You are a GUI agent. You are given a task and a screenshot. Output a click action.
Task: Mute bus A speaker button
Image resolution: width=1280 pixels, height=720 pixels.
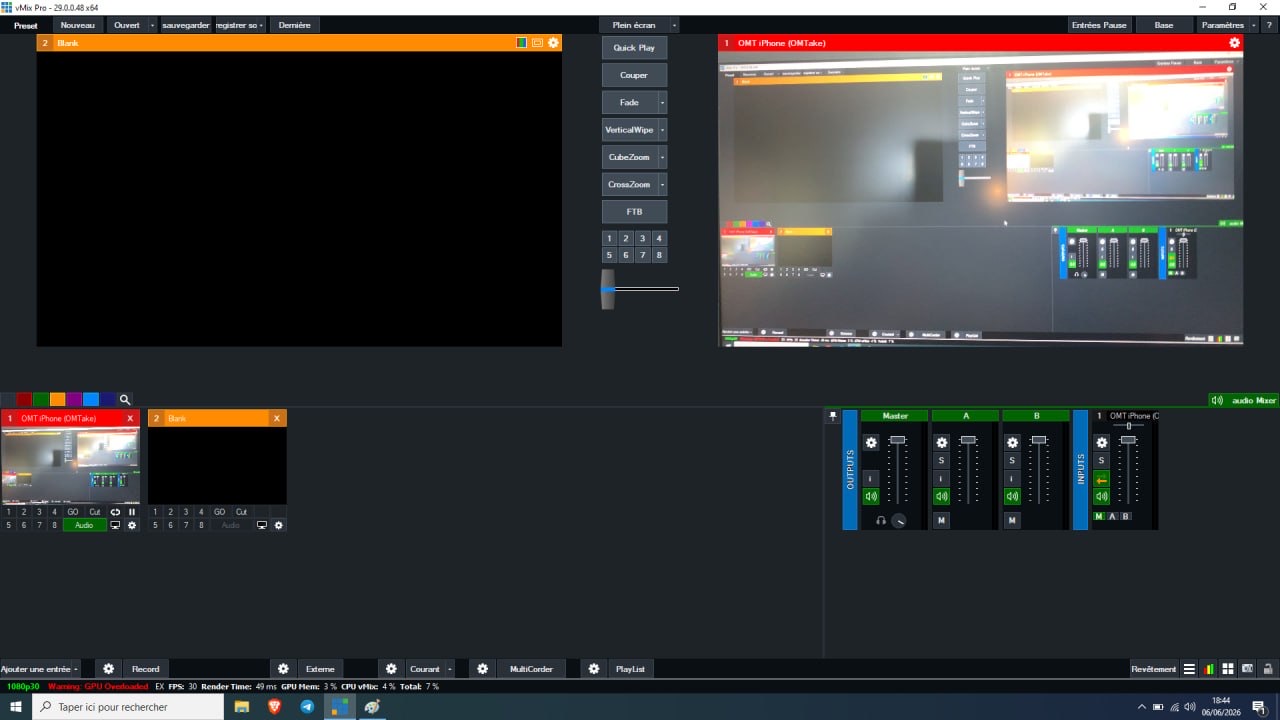tap(941, 496)
